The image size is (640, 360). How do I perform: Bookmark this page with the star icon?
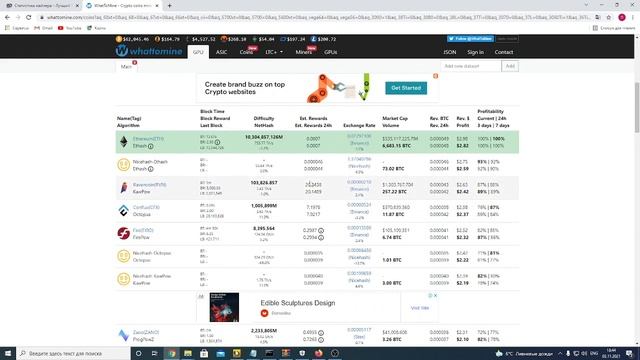pyautogui.click(x=609, y=18)
